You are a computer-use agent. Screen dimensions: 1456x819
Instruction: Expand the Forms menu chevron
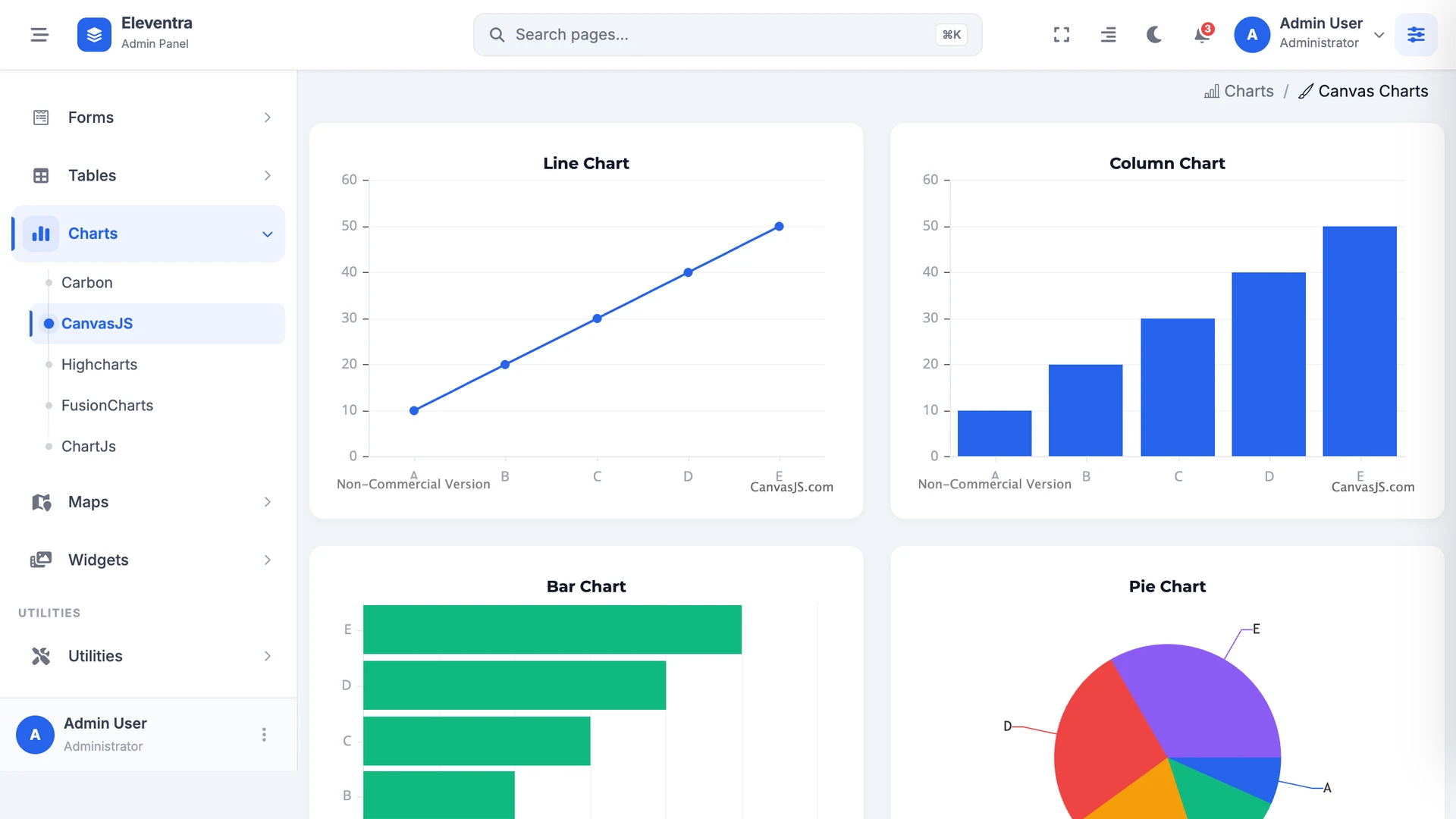(x=267, y=118)
